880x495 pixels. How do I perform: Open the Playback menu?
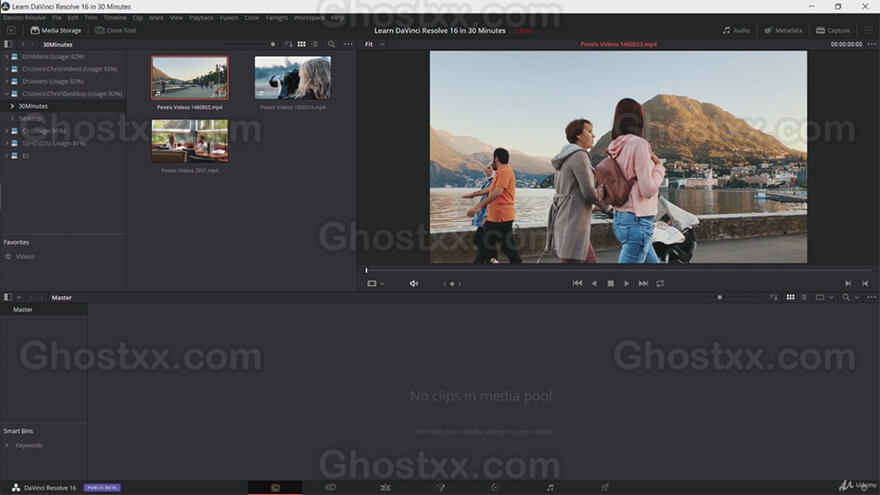(x=201, y=18)
